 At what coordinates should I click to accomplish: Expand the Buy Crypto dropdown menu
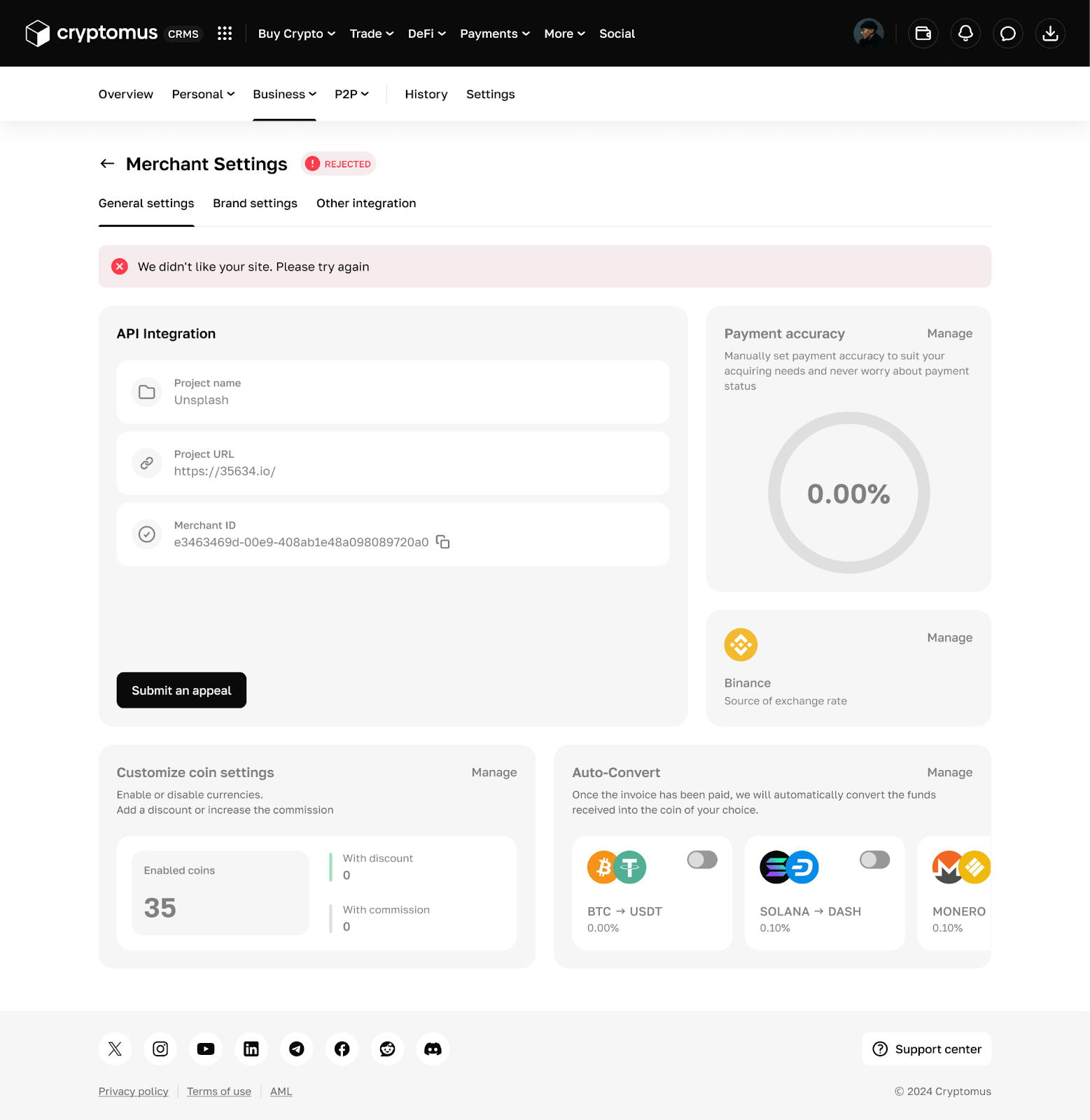pos(296,34)
